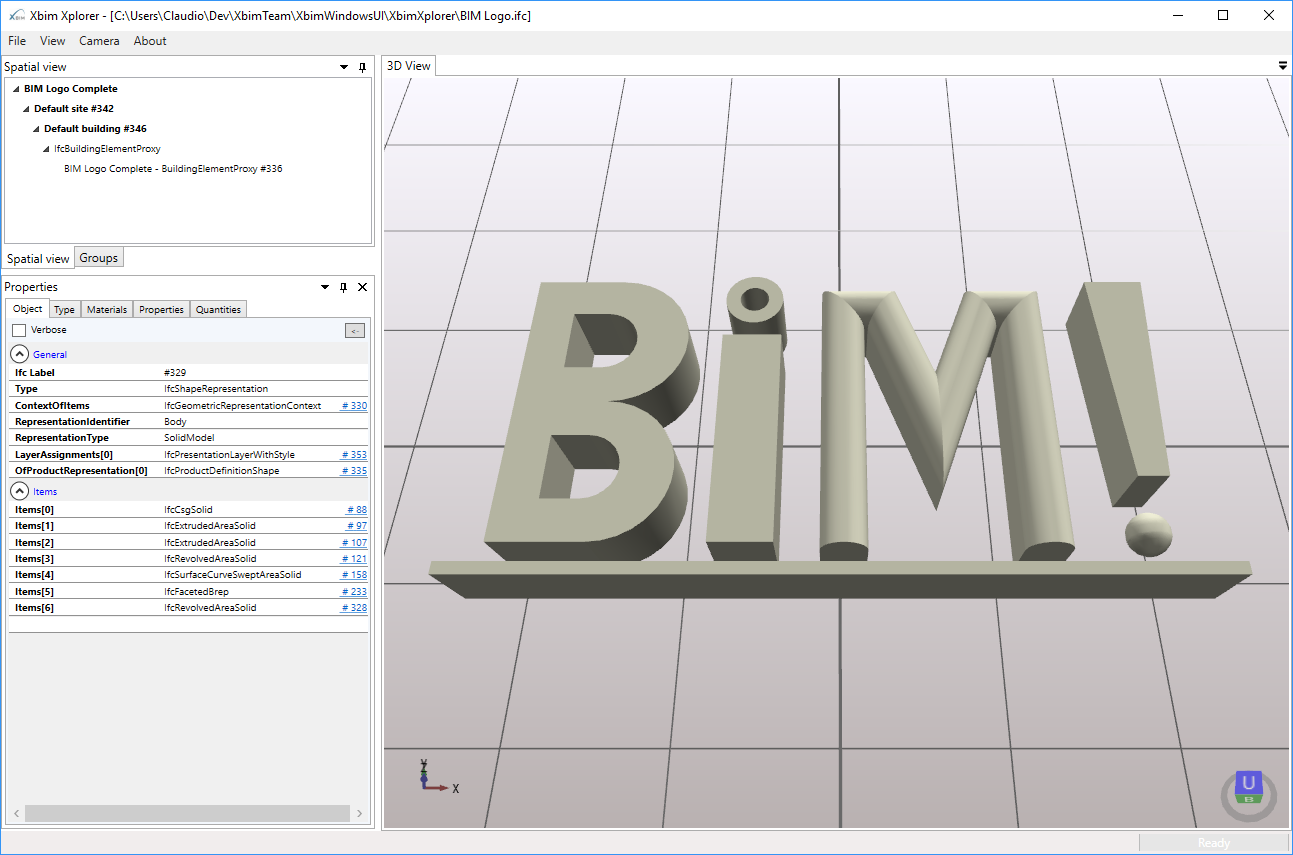Close the Properties panel

362,287
